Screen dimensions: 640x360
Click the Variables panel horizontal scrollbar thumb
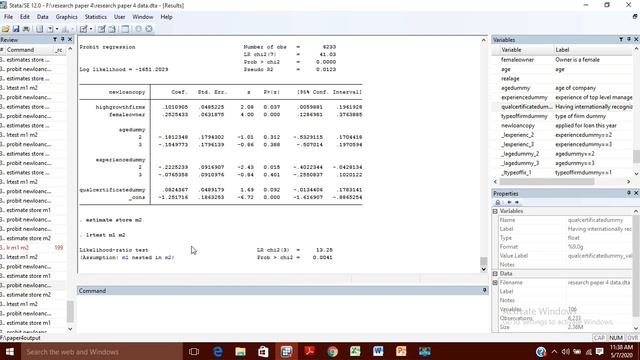click(547, 182)
